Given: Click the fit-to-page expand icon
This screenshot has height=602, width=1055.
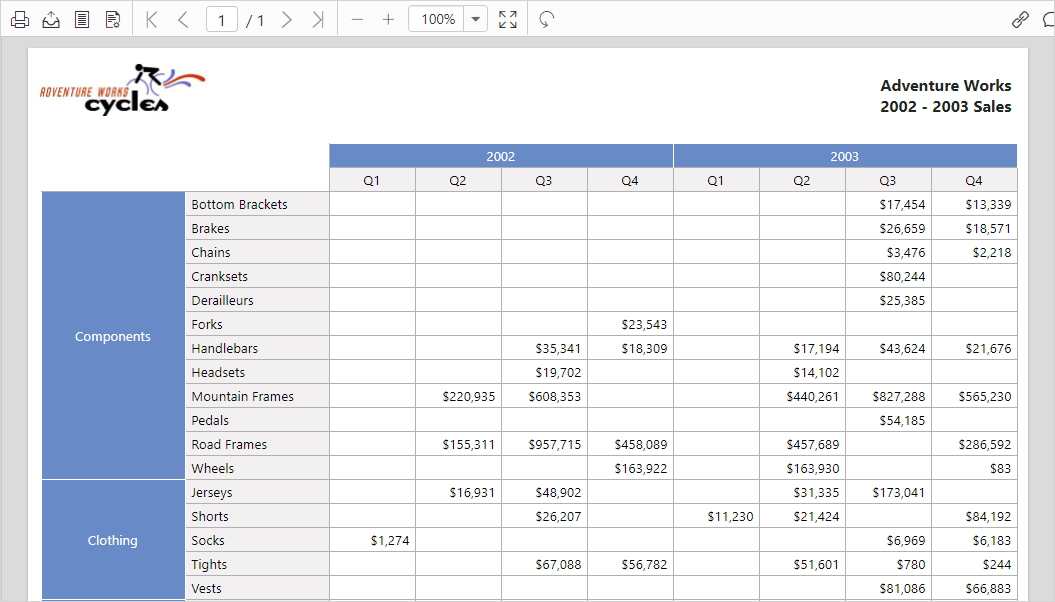Looking at the screenshot, I should tap(508, 20).
